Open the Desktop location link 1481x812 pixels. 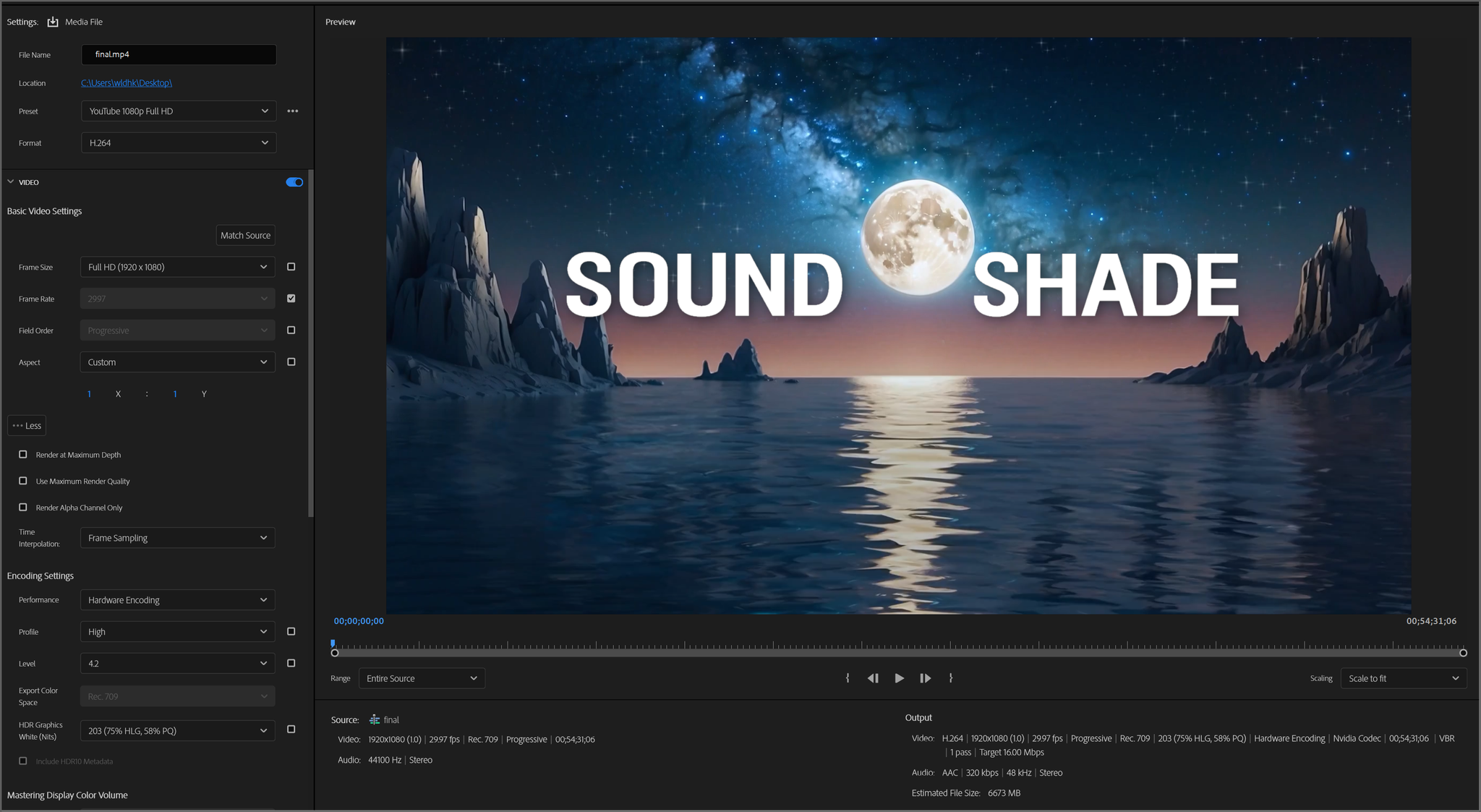[x=127, y=83]
